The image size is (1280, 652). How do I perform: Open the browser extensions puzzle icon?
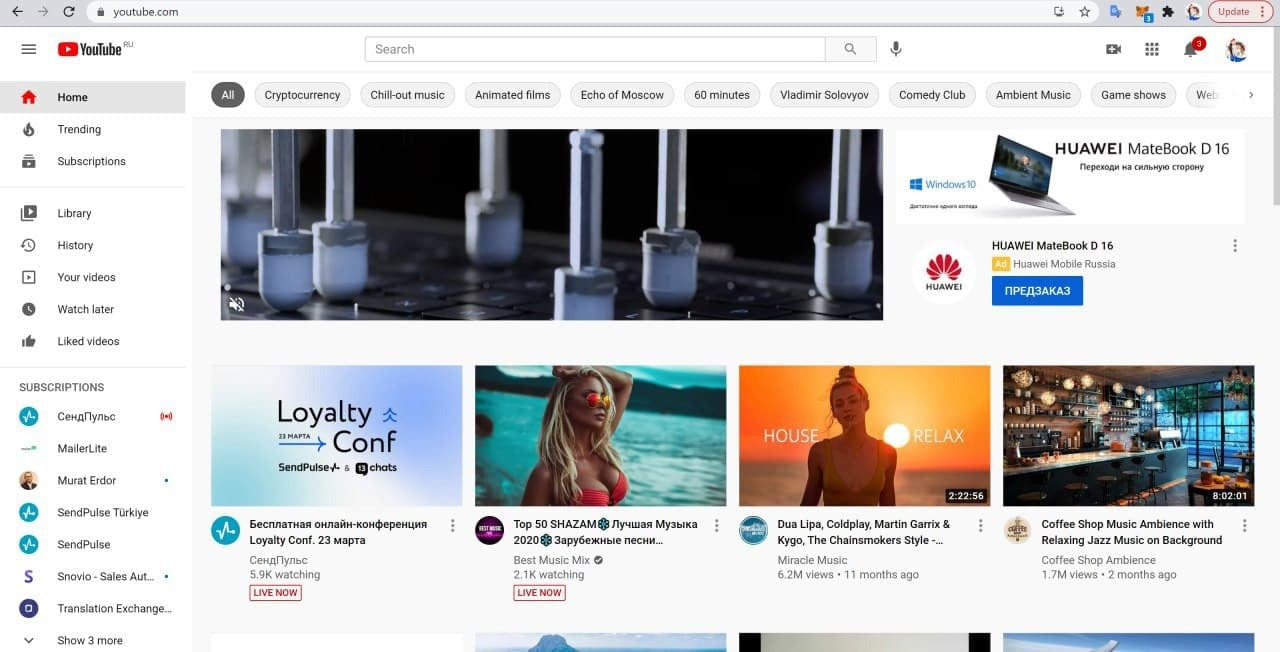[x=1167, y=12]
